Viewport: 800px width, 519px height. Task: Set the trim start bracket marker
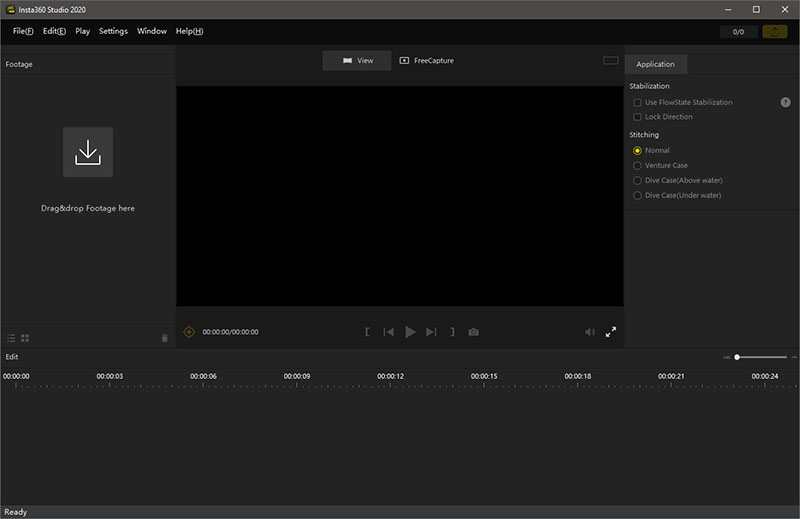coord(367,332)
